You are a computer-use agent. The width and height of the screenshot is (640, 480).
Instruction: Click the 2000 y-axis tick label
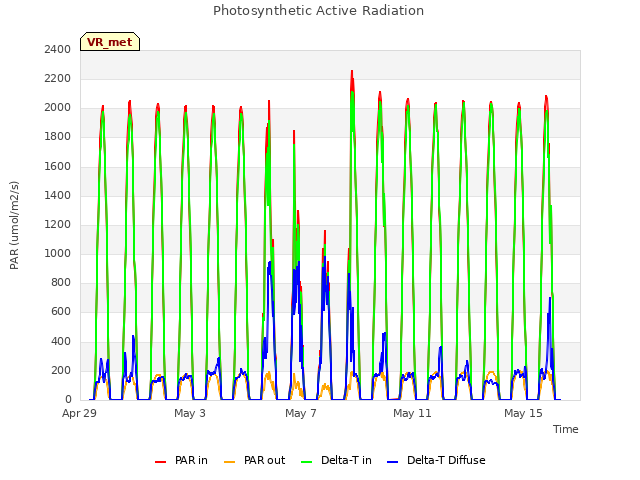[58, 108]
